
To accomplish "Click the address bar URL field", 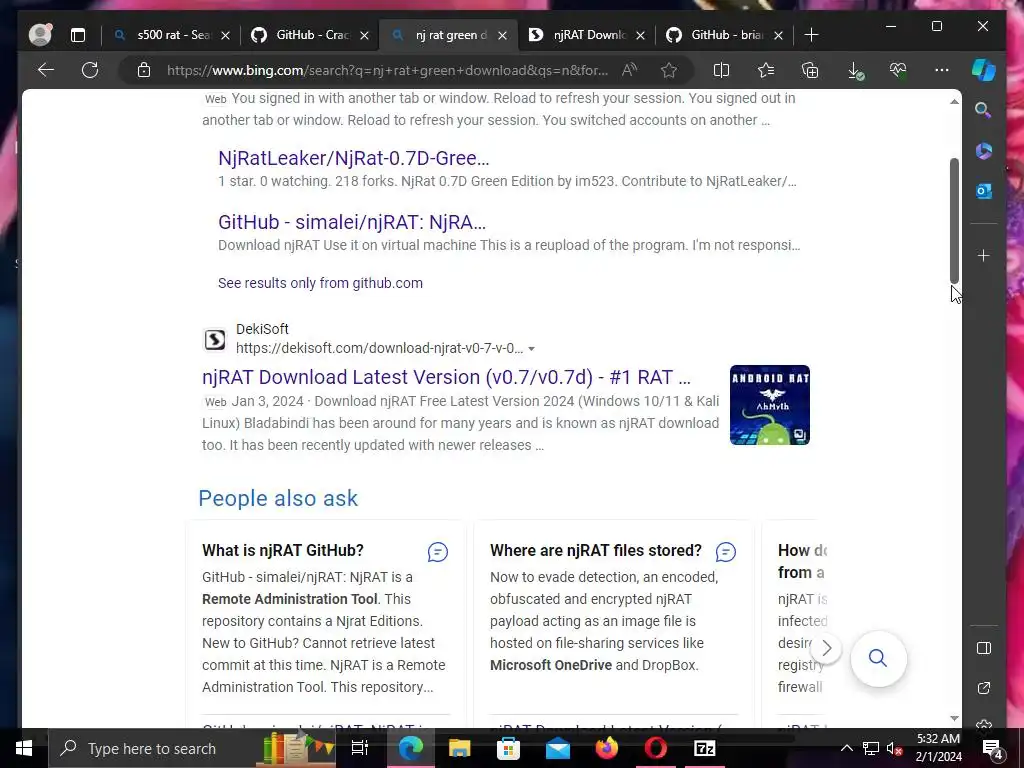I will pos(387,70).
